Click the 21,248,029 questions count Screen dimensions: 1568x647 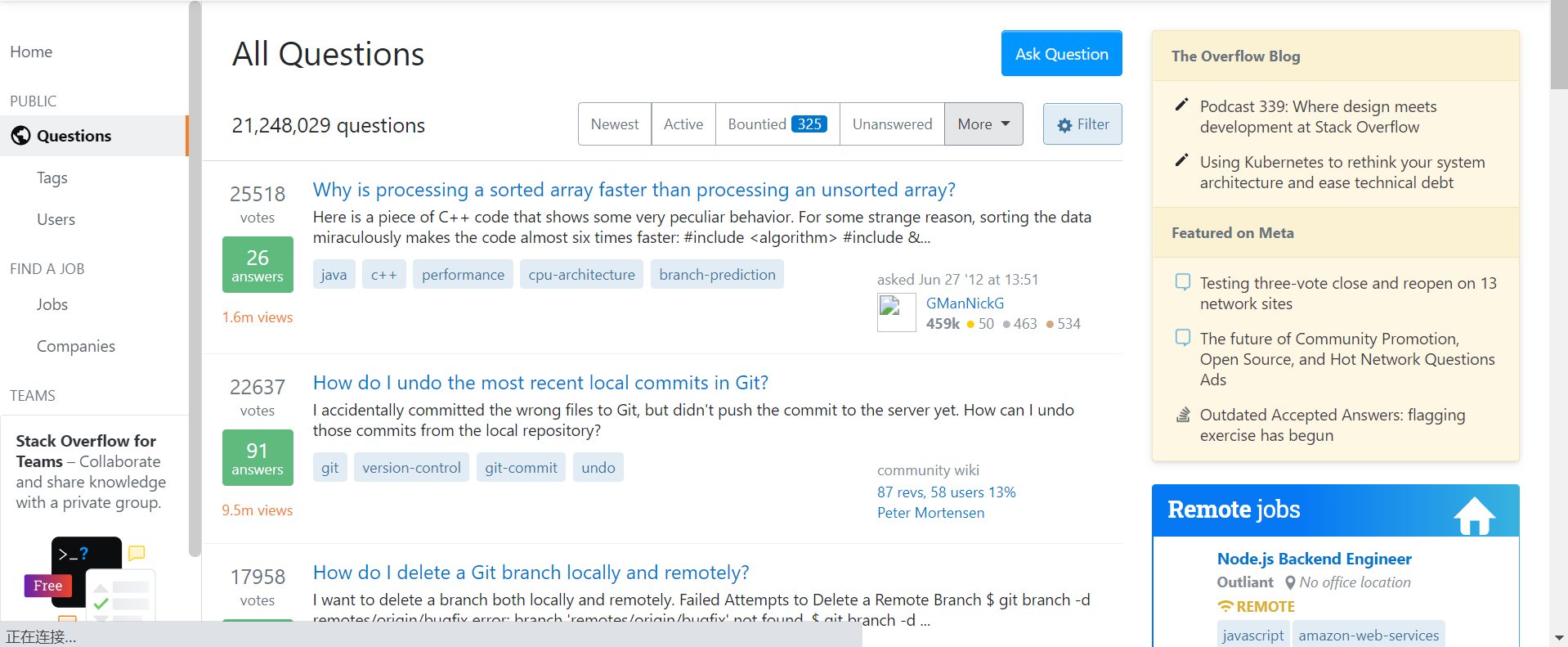click(x=329, y=125)
